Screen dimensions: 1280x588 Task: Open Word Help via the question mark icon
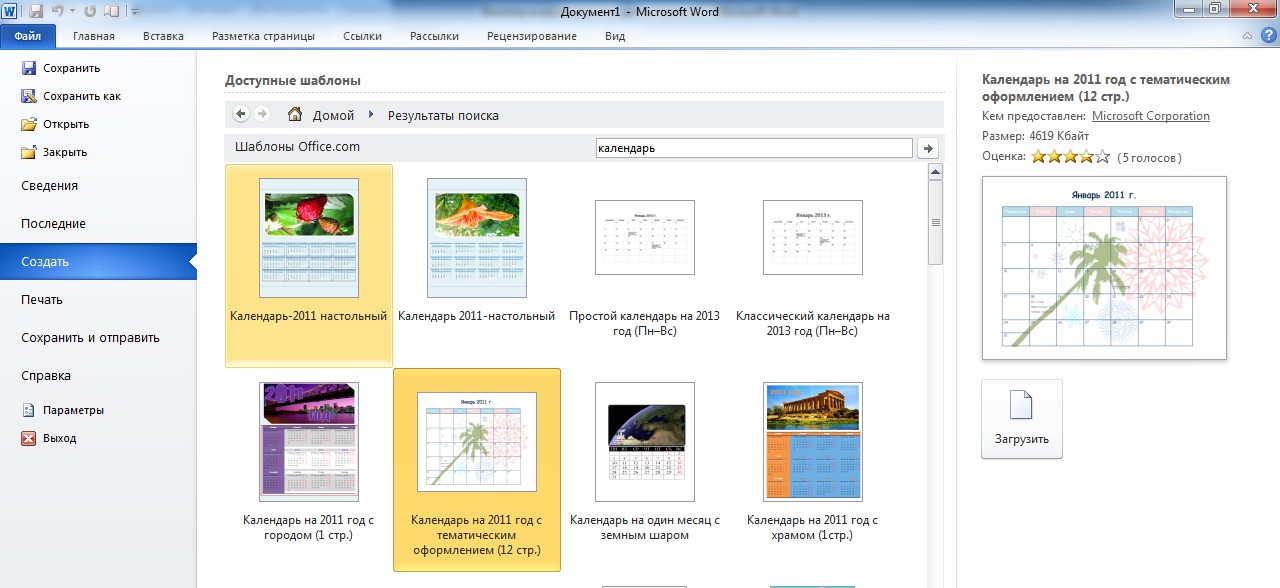pos(1267,36)
